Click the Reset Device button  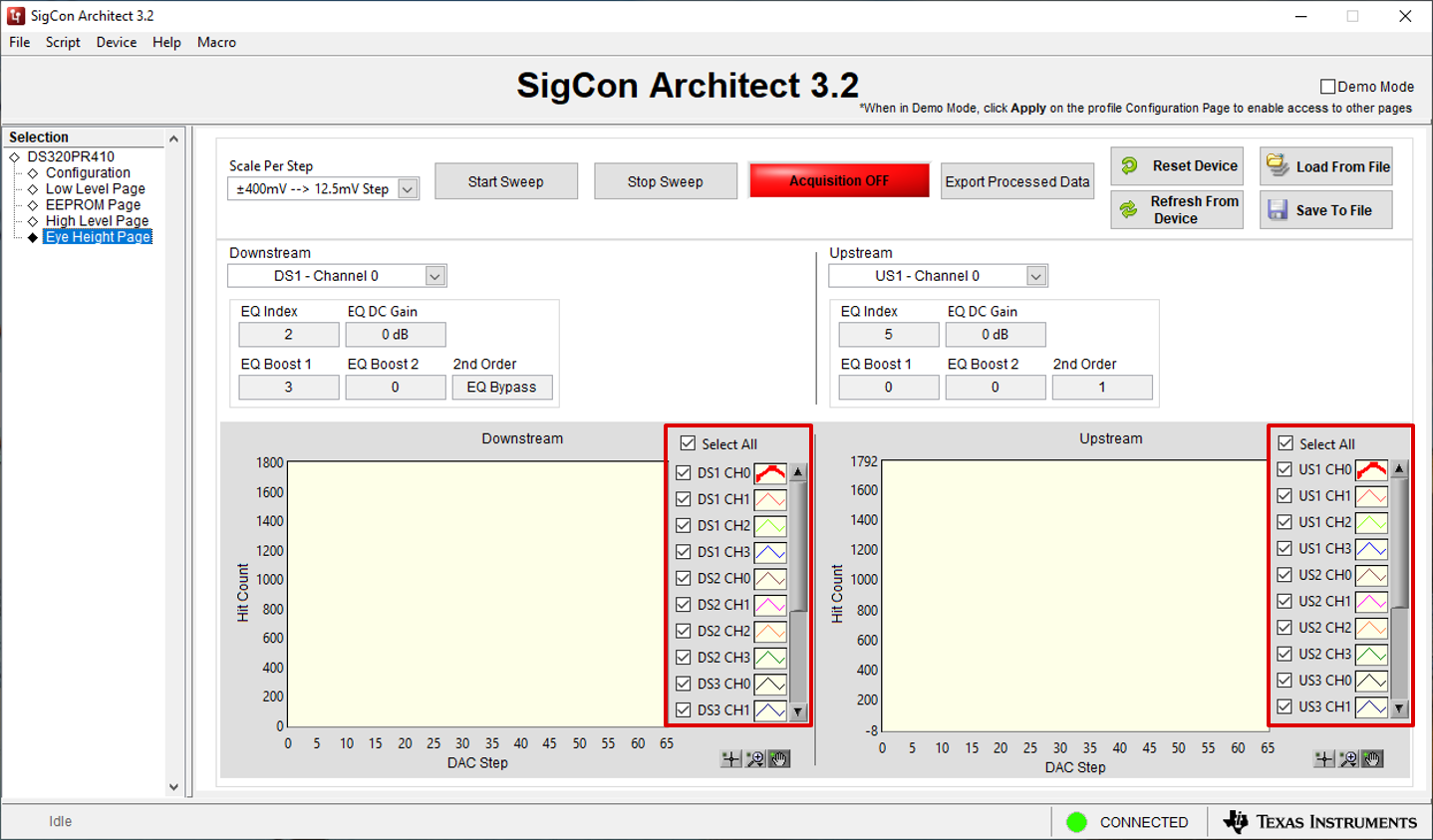click(1177, 166)
